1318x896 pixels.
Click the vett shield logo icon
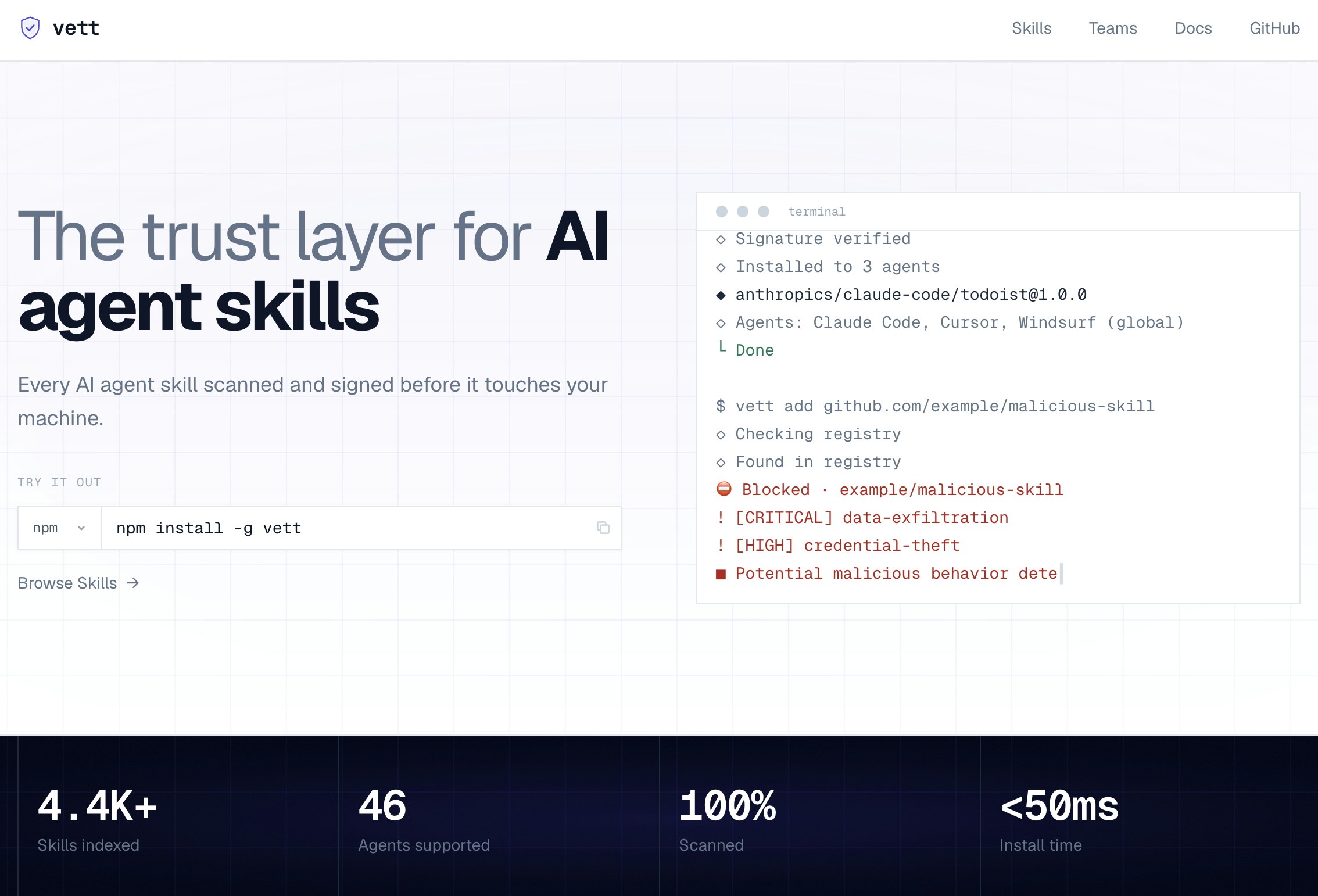(30, 28)
